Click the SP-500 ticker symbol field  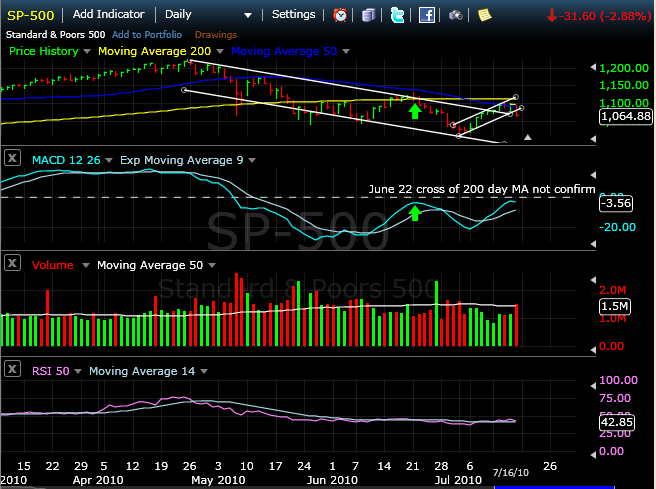[x=31, y=15]
